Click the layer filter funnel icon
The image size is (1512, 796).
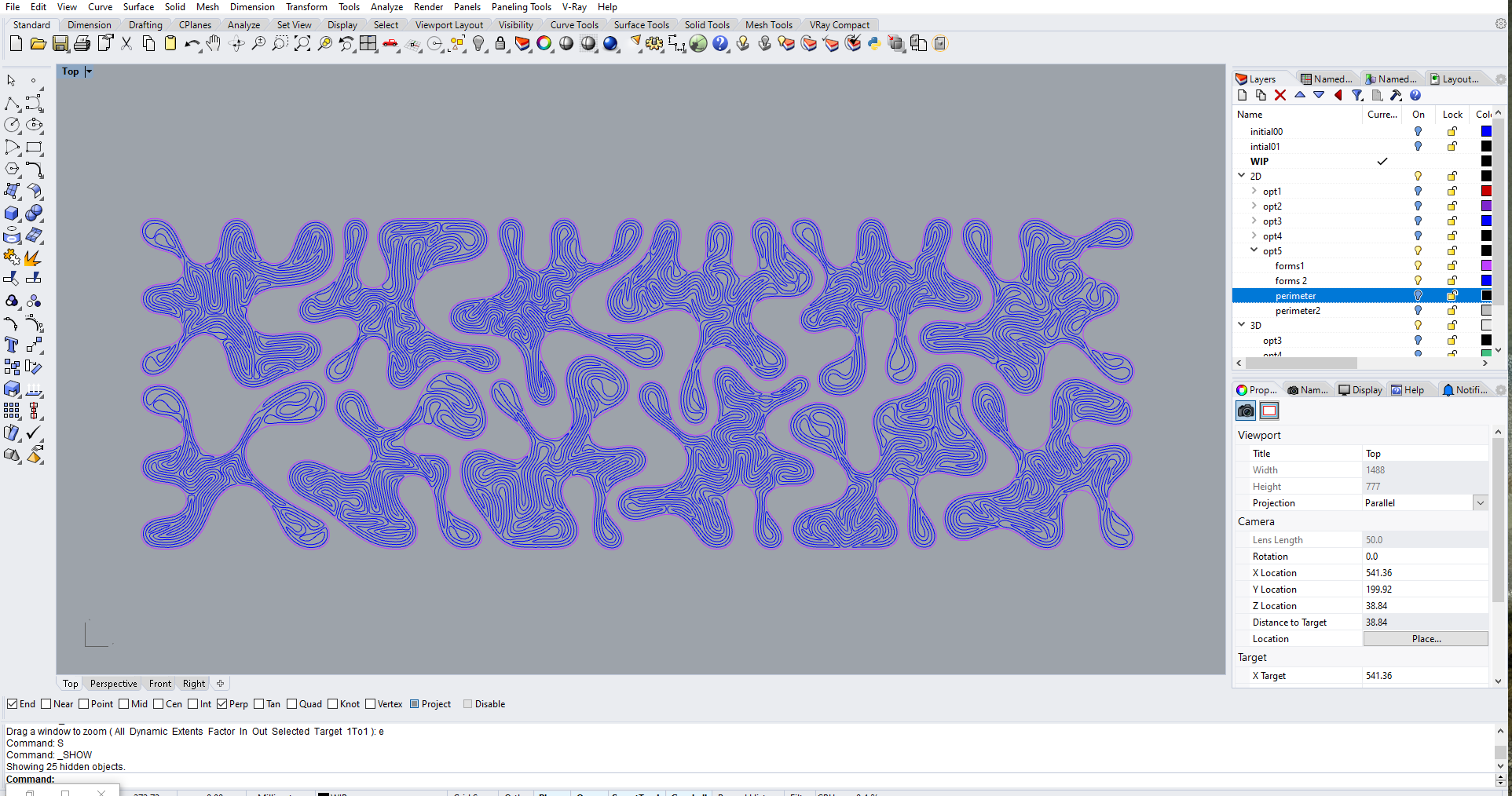(x=1357, y=96)
